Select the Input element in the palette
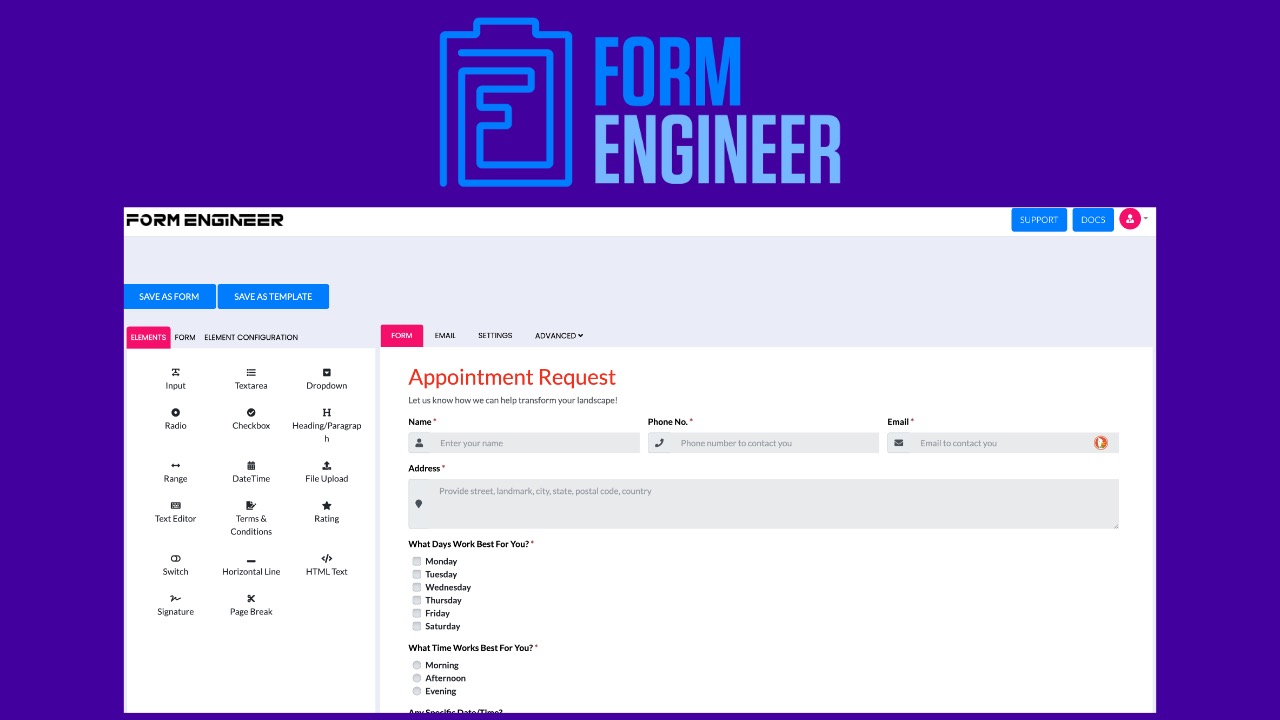Image resolution: width=1280 pixels, height=720 pixels. click(175, 378)
